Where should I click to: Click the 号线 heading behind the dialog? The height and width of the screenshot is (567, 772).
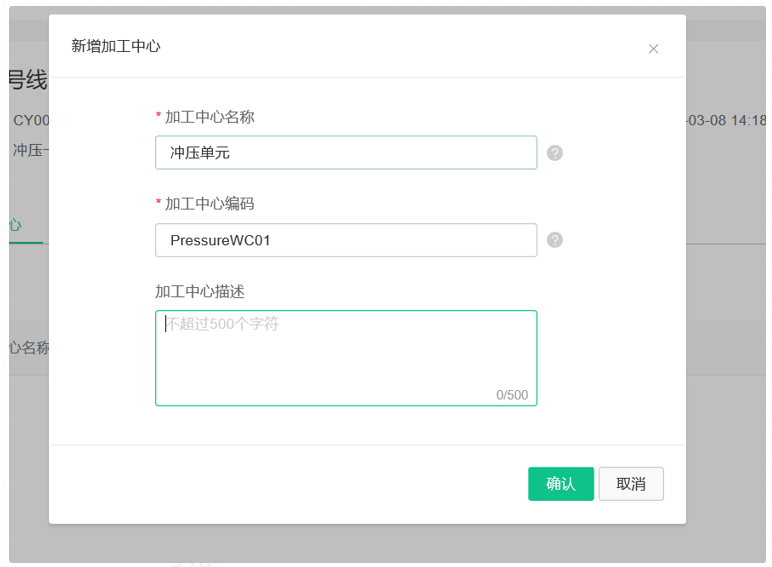(28, 80)
